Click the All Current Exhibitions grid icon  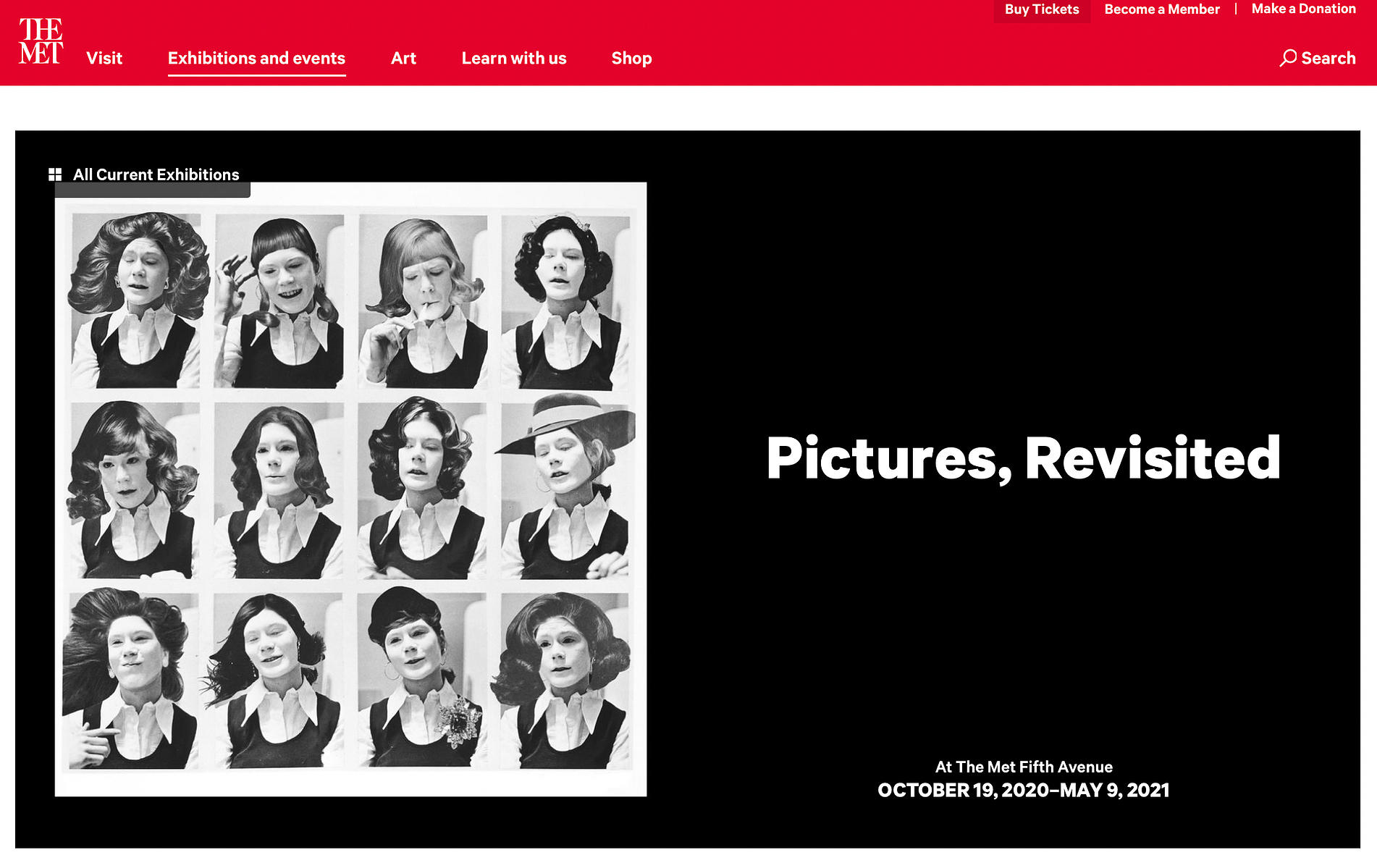coord(55,174)
